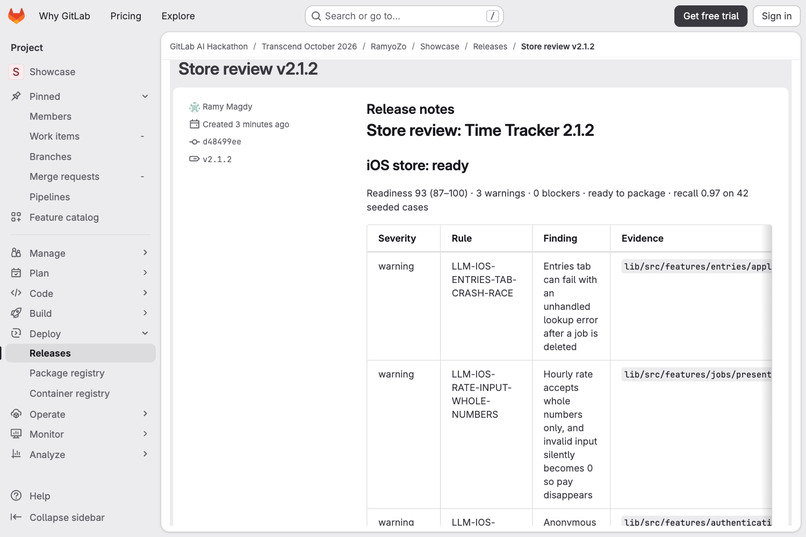This screenshot has width=806, height=537.
Task: Expand the Code menu chevron
Action: tap(145, 293)
